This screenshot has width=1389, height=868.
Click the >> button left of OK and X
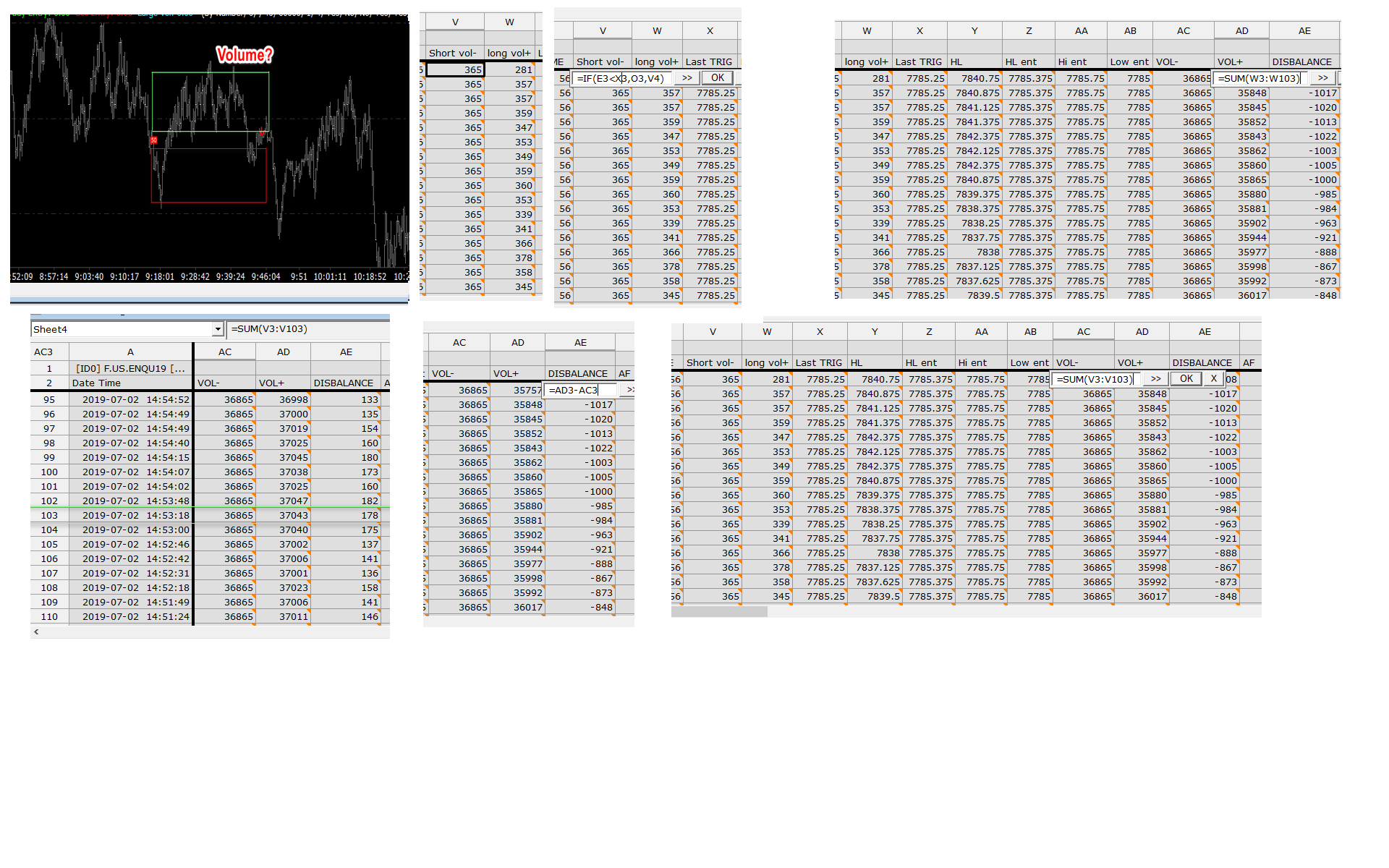1155,379
